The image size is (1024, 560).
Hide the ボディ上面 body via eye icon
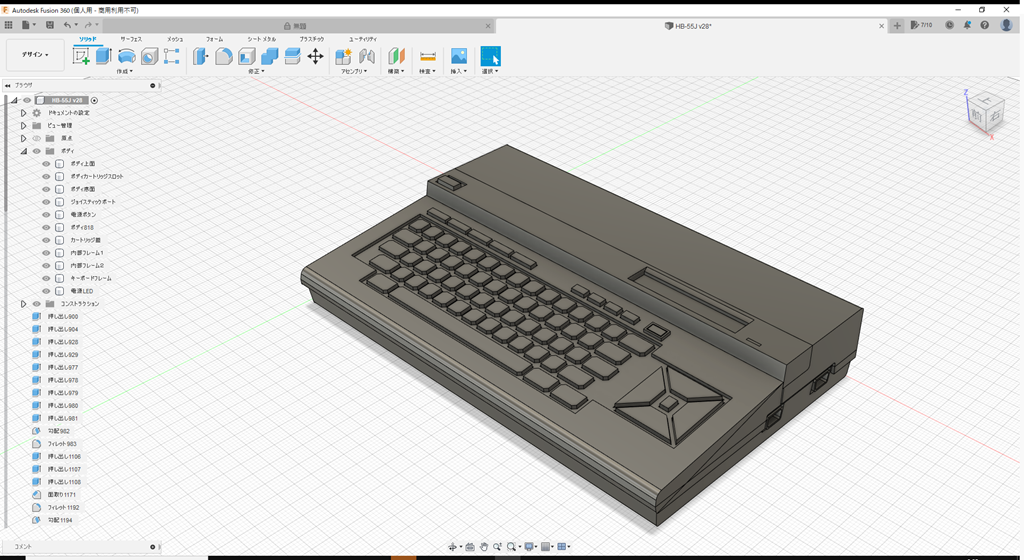tap(46, 164)
